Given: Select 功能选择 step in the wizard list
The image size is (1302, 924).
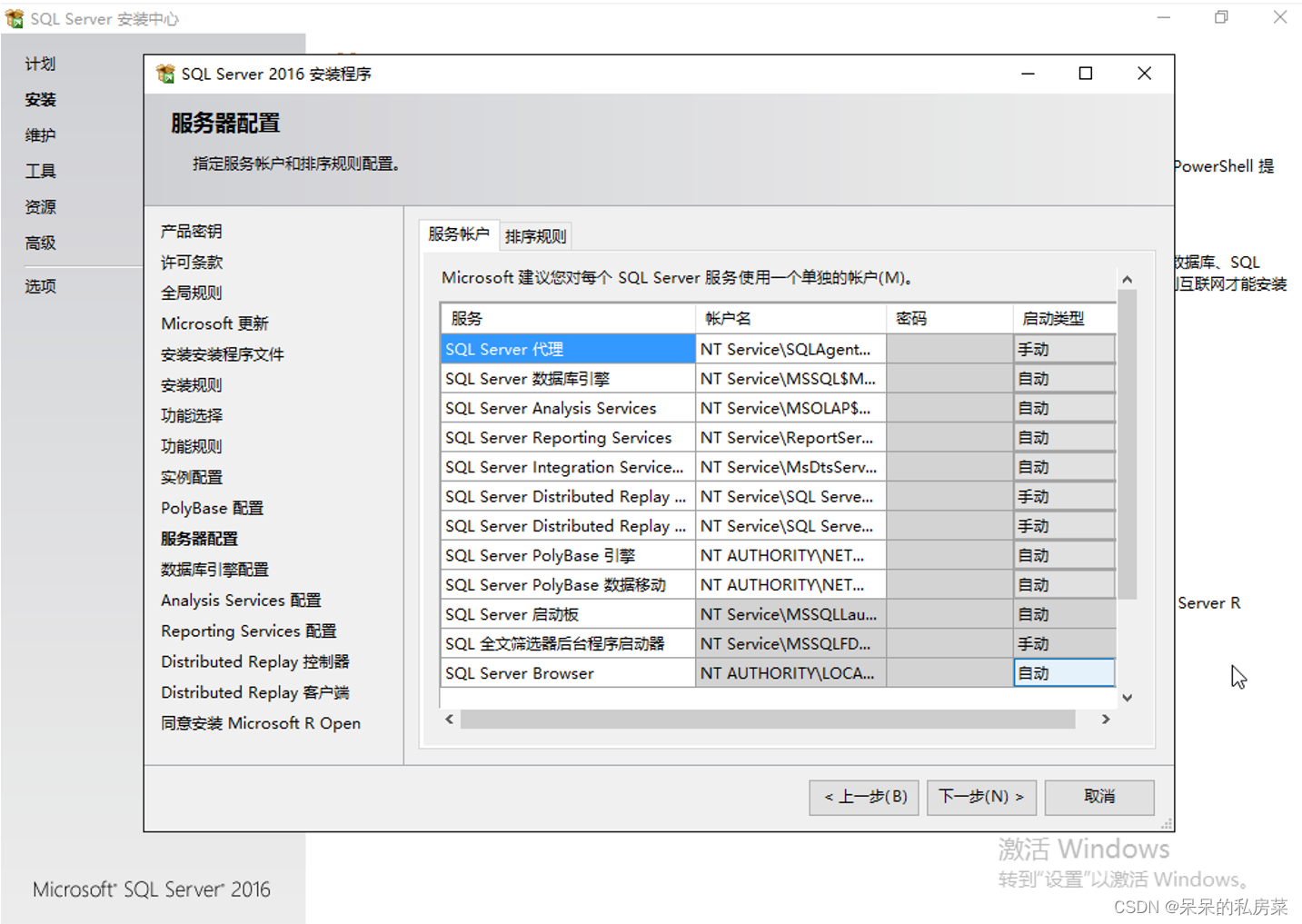Looking at the screenshot, I should click(192, 416).
